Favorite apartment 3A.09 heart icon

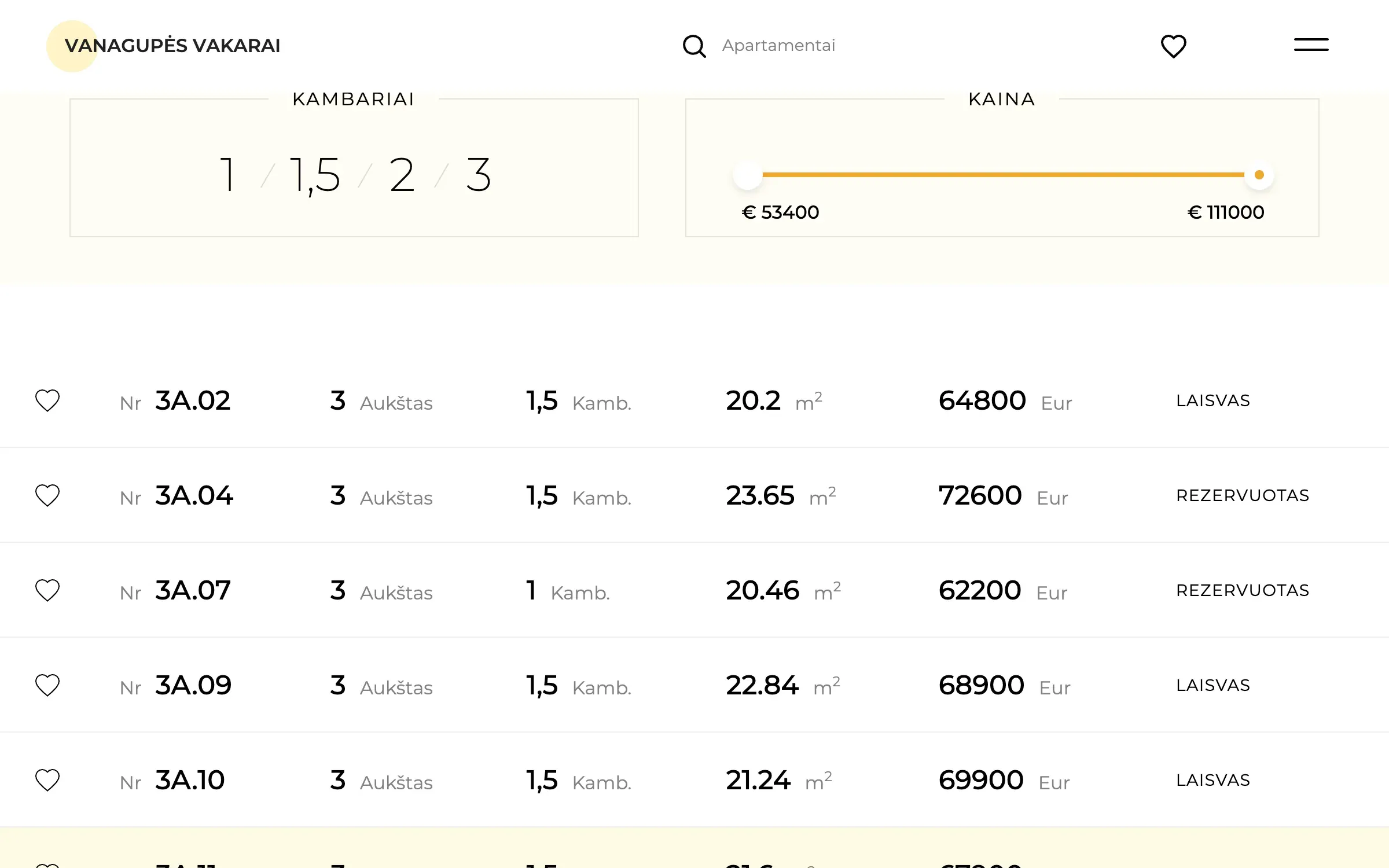pos(47,685)
